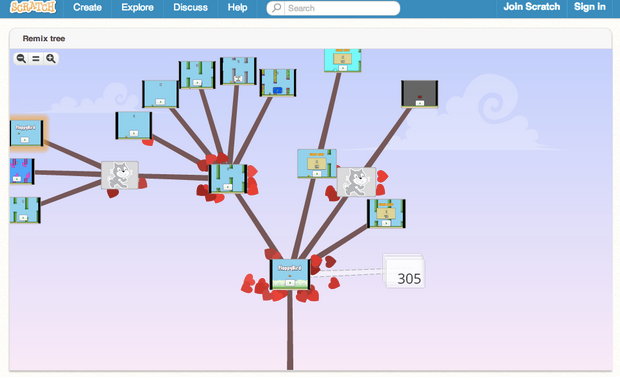Go to the Discuss forums
The width and height of the screenshot is (620, 380).
click(190, 8)
